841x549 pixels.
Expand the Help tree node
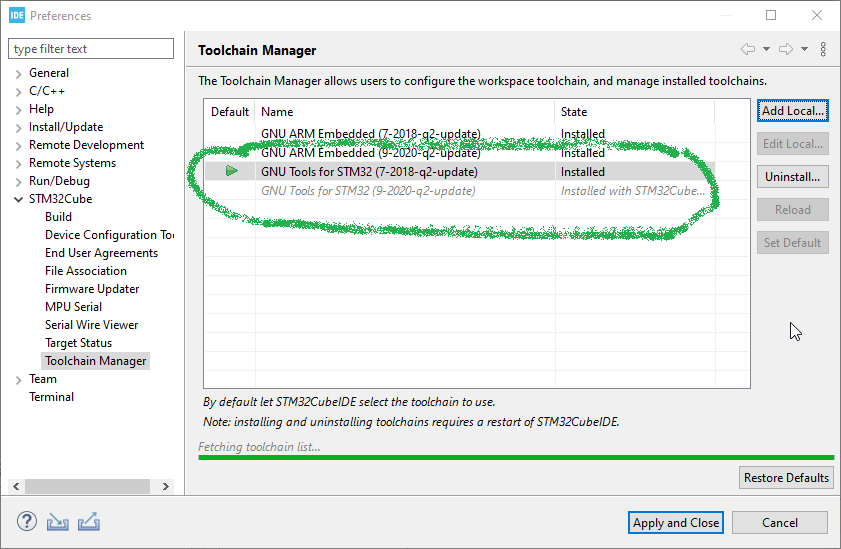[18, 110]
